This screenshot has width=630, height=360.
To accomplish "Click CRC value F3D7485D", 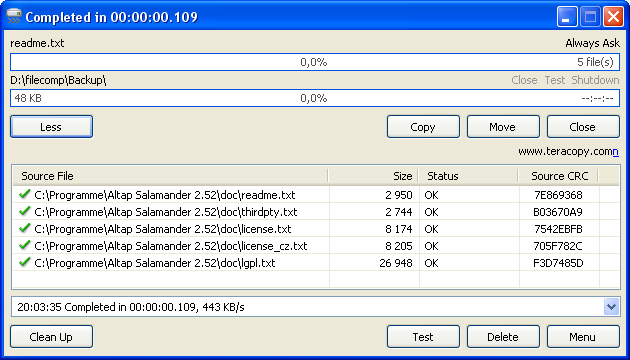I will tap(558, 263).
